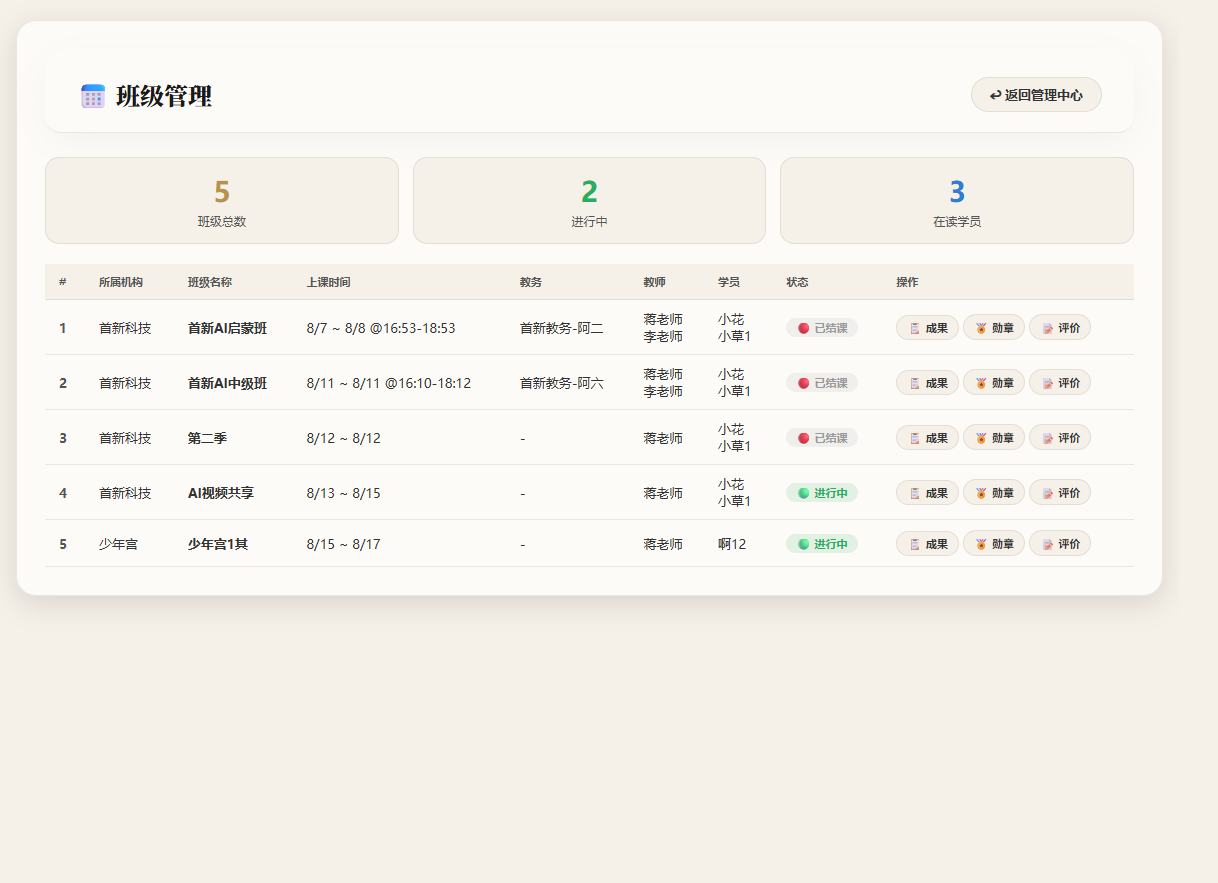The width and height of the screenshot is (1218, 883).
Task: Click the 班级总数 stat card
Action: click(x=222, y=200)
